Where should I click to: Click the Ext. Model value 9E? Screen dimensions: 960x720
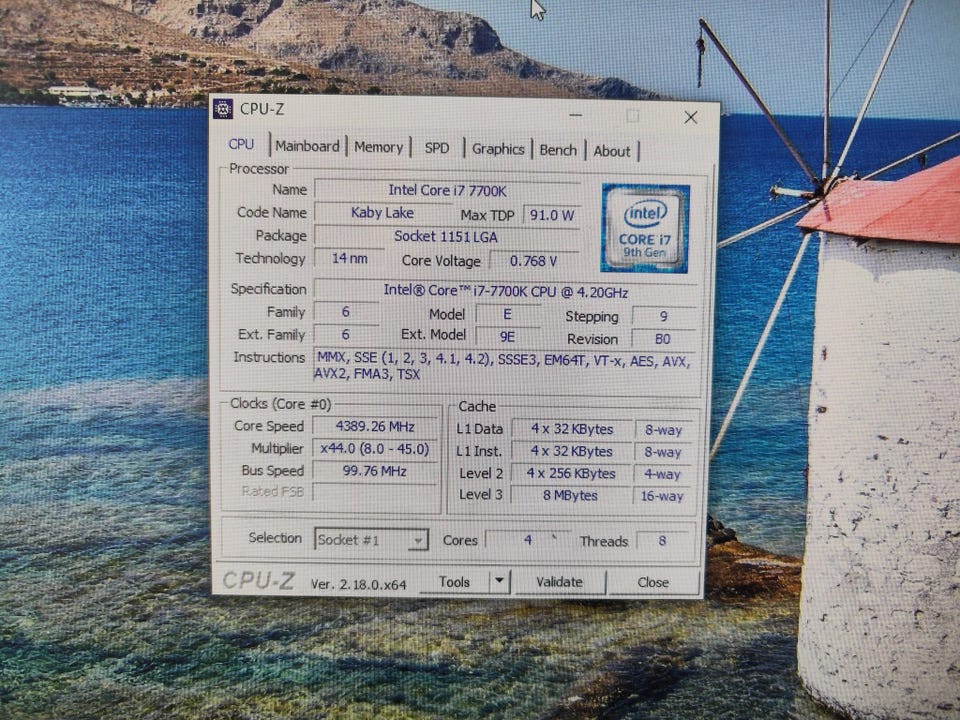coord(508,337)
